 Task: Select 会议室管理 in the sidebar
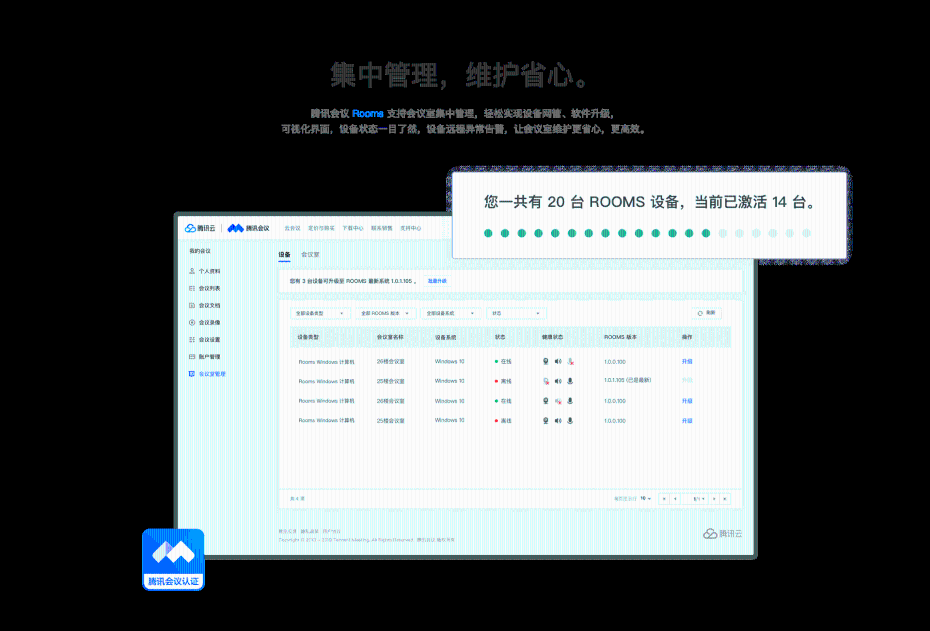207,374
